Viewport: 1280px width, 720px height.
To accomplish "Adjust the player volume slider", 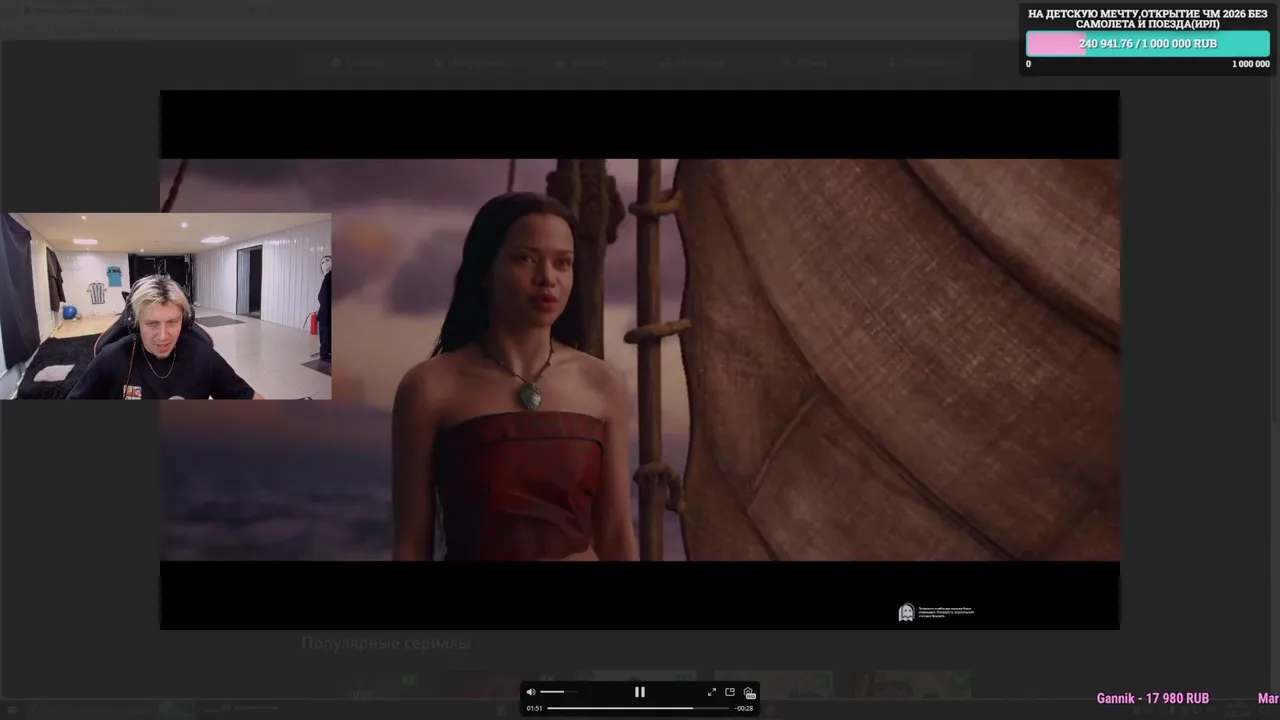I will pyautogui.click(x=558, y=692).
